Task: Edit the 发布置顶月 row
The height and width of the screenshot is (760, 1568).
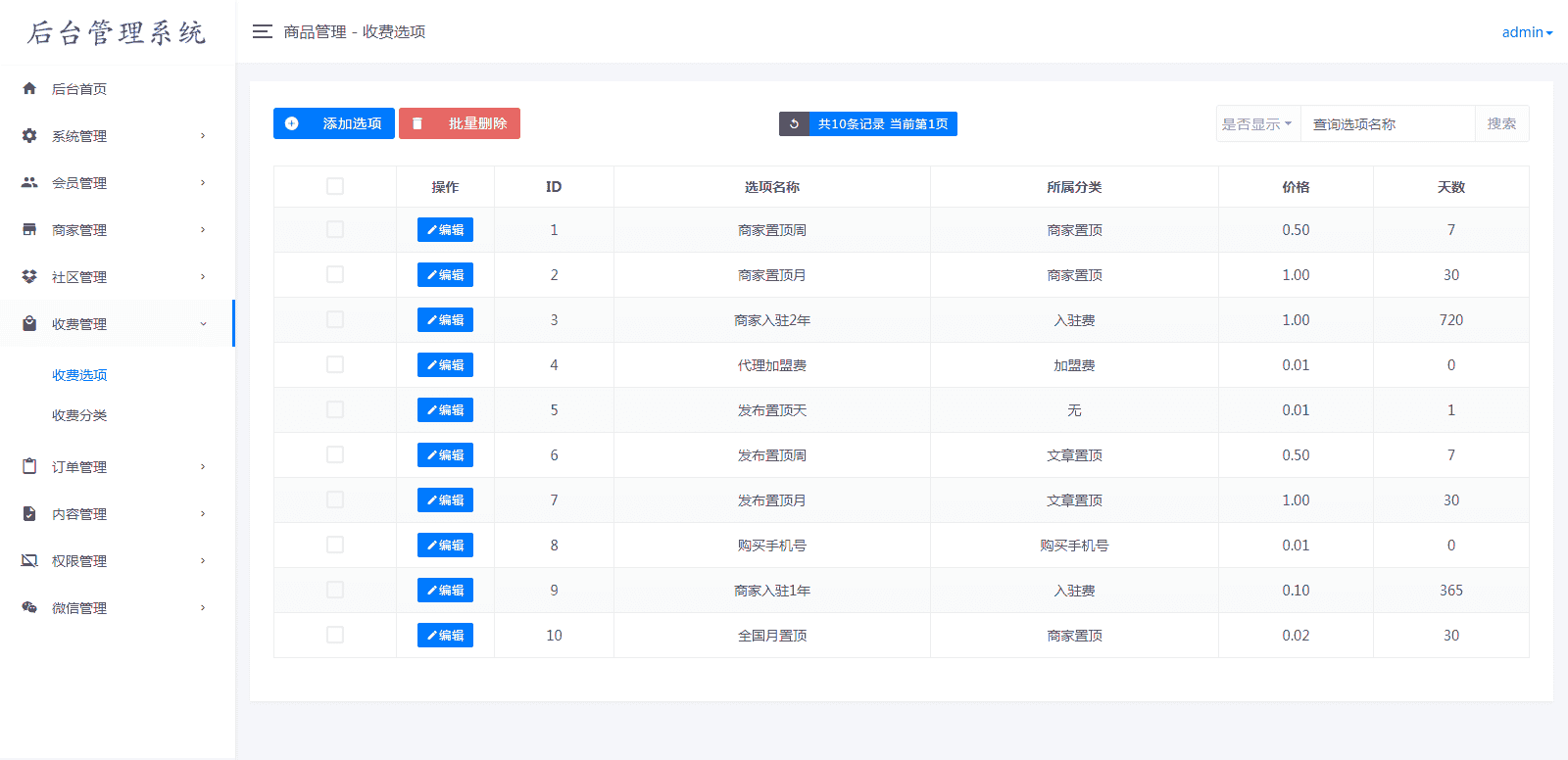Action: [x=445, y=499]
